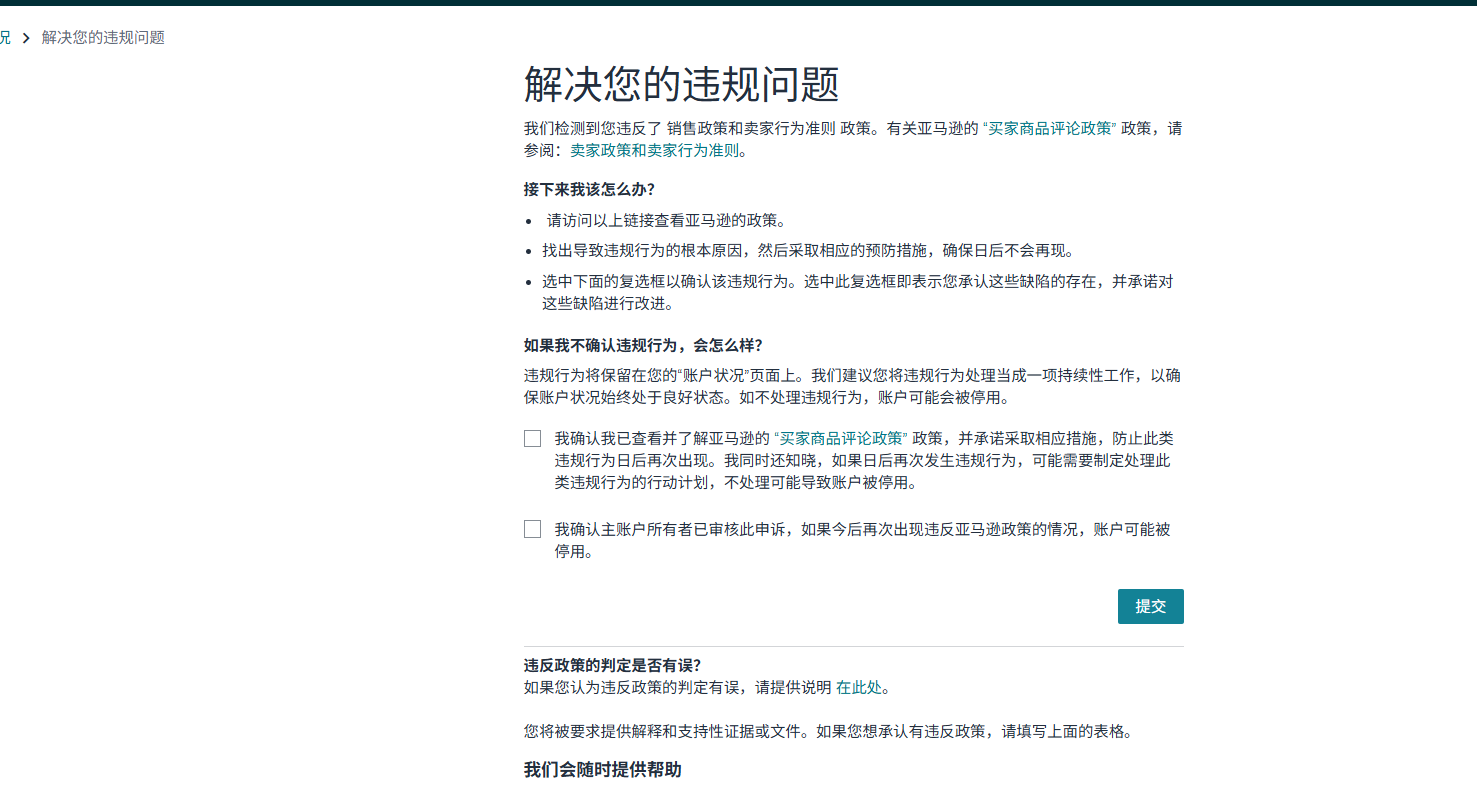Tick the checkbox confirming 主账户所有者已审核此申诉
1477x794 pixels.
tap(532, 529)
